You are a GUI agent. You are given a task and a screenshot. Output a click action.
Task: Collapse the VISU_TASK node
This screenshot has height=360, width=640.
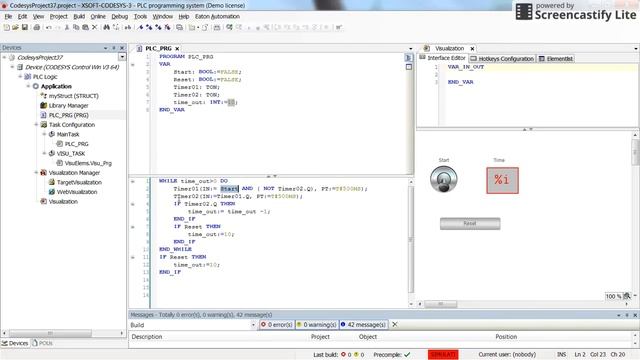point(44,153)
